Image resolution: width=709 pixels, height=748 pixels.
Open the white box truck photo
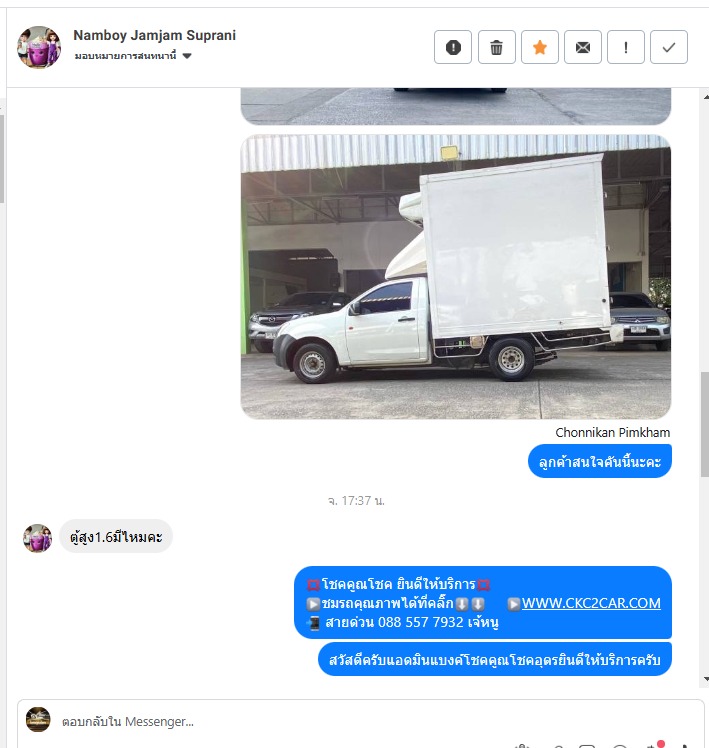456,277
